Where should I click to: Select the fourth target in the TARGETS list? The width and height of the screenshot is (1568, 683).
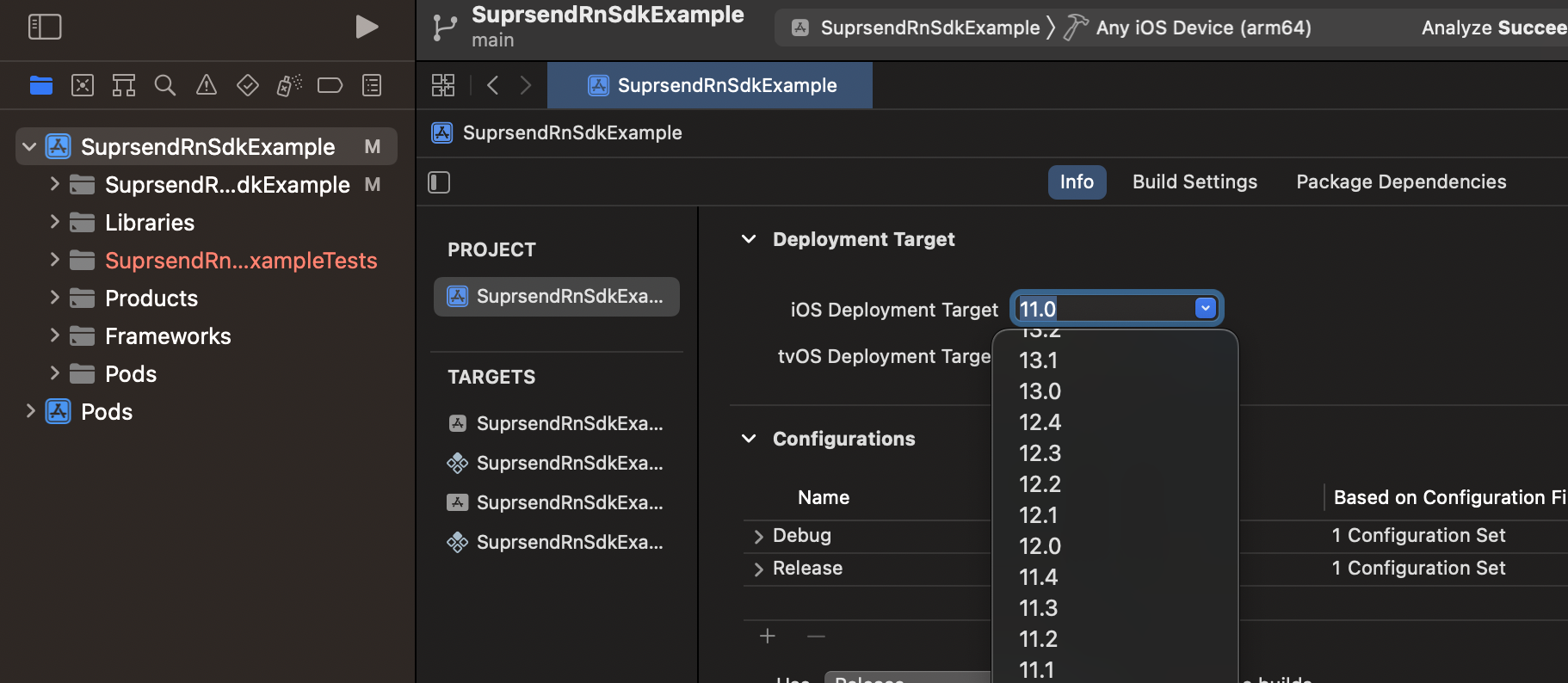pos(557,542)
